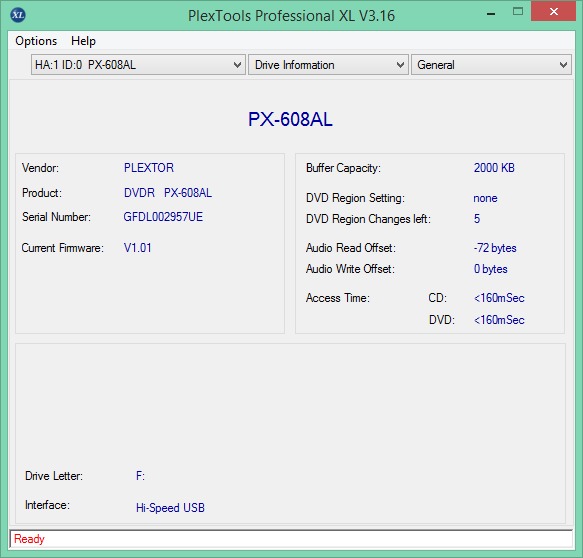Click the drive selector dropdown arrow
Viewport: 583px width, 558px height.
tap(237, 65)
